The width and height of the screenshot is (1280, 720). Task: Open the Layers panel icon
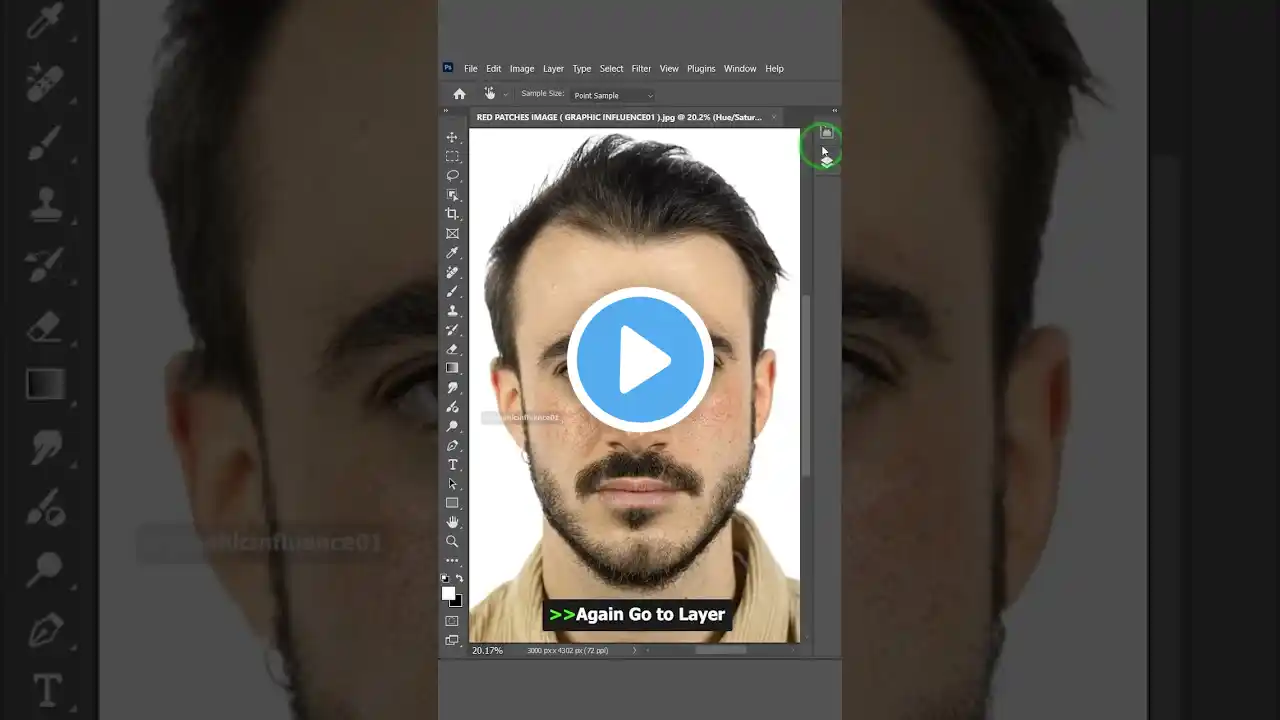(x=827, y=162)
